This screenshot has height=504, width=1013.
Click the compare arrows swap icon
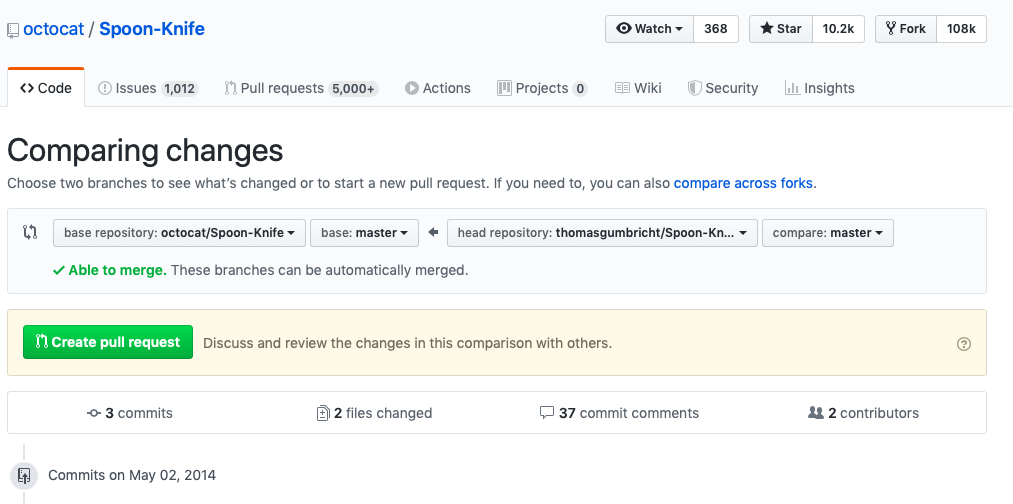point(30,233)
